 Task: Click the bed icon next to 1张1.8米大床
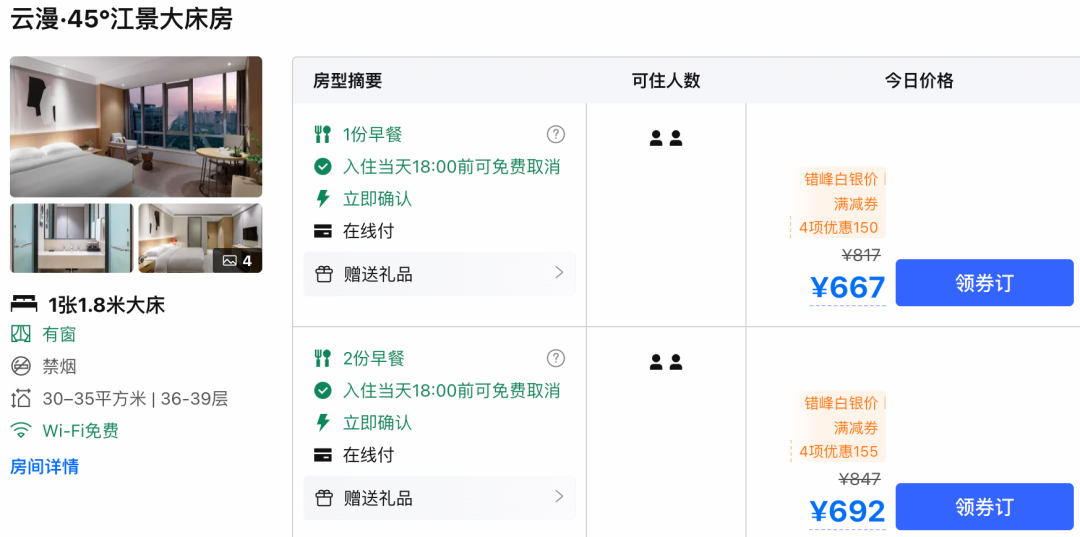coord(23,303)
